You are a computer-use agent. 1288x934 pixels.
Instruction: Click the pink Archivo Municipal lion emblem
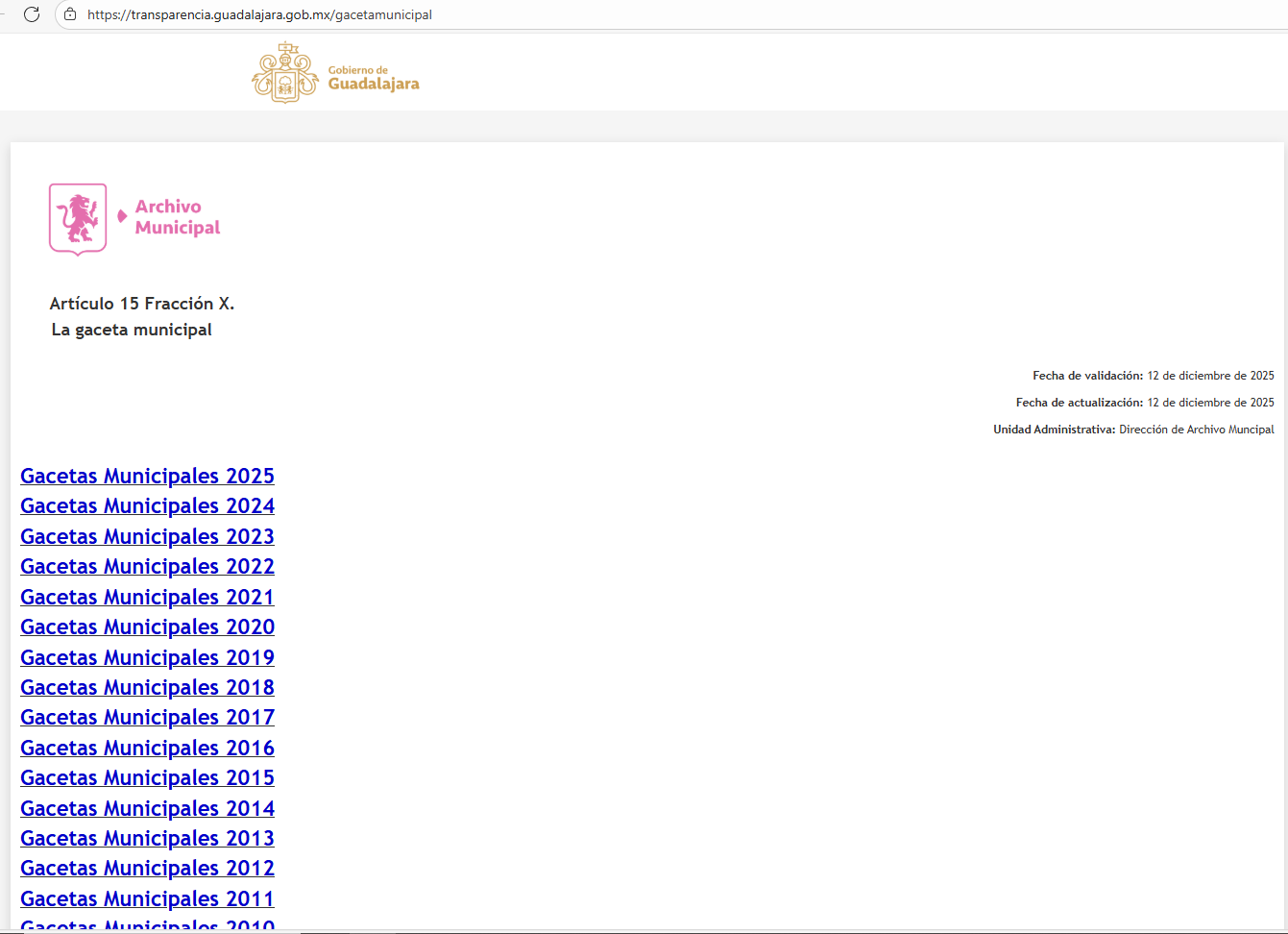coord(78,219)
